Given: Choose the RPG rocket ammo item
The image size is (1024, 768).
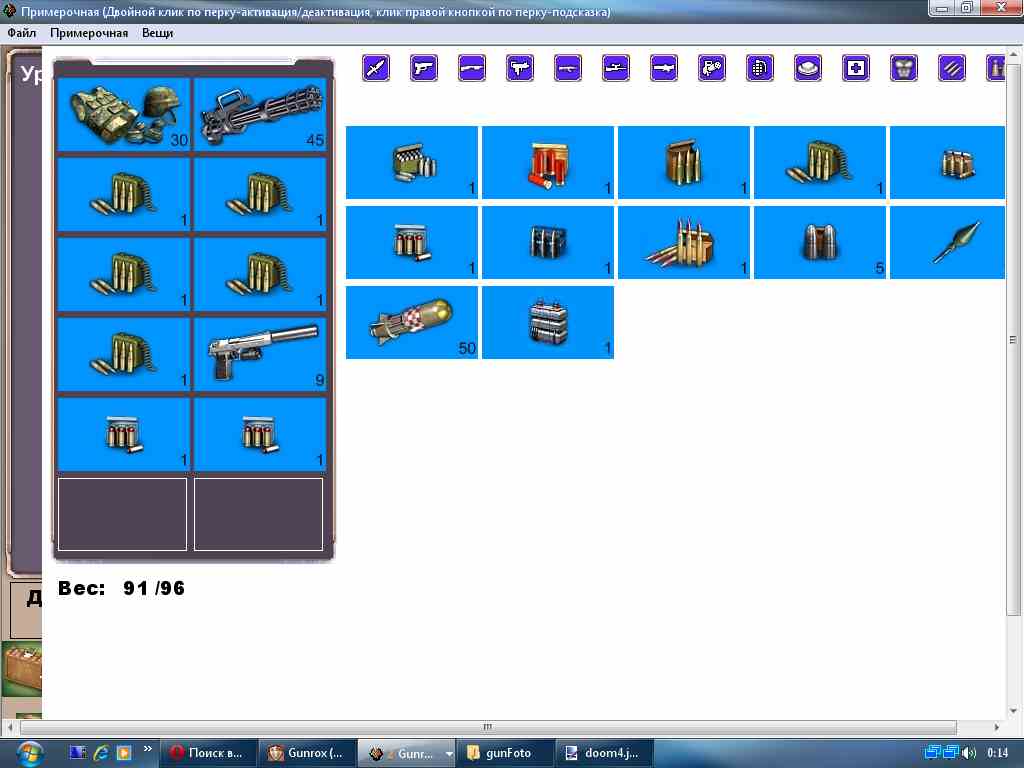Looking at the screenshot, I should point(947,242).
